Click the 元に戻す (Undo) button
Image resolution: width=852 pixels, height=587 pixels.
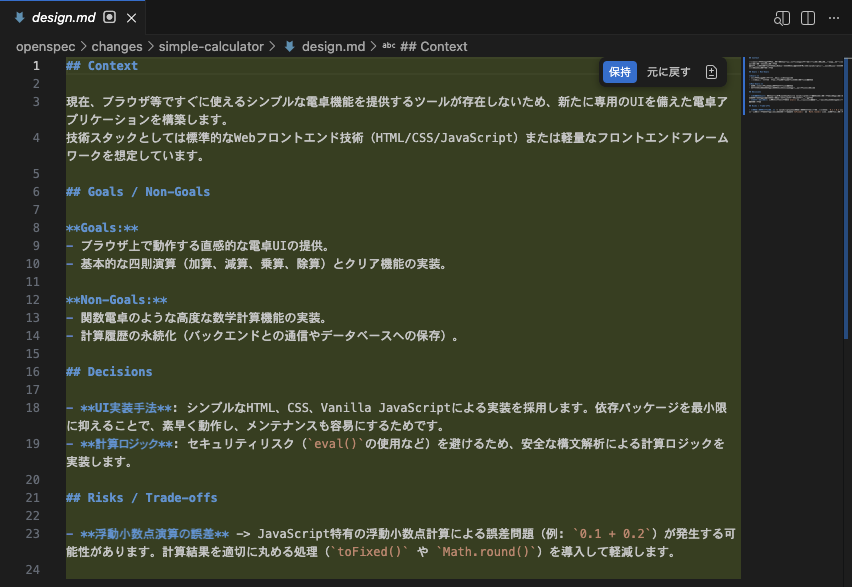(668, 72)
